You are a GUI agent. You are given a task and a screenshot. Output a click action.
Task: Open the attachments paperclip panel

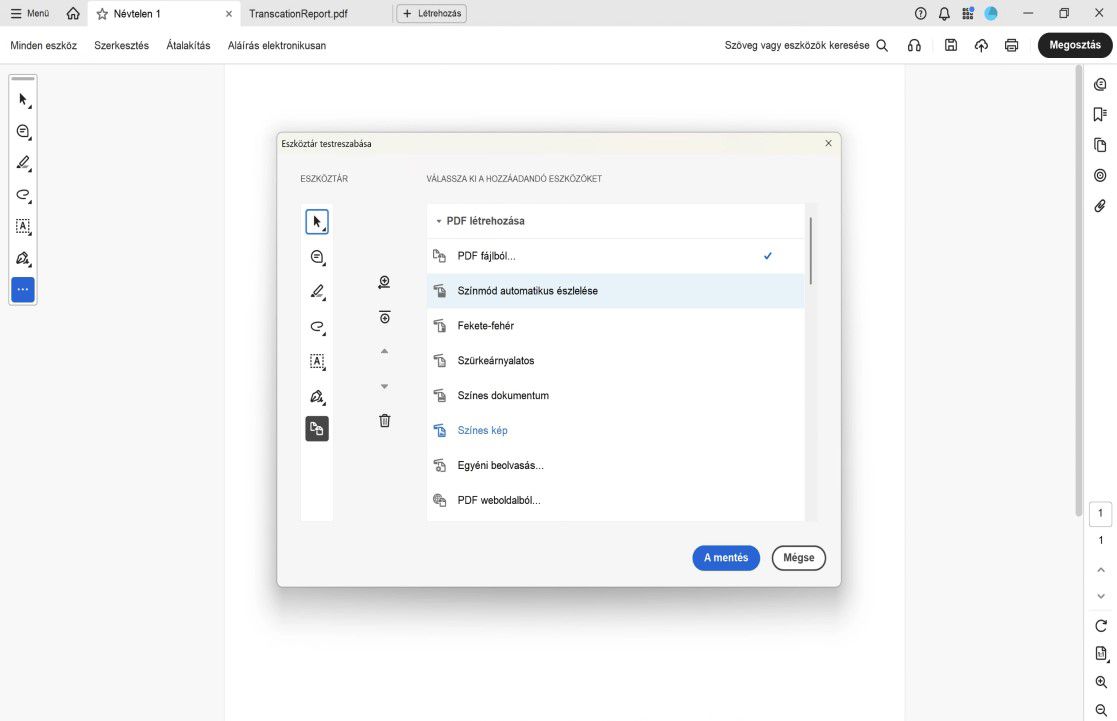(x=1101, y=206)
